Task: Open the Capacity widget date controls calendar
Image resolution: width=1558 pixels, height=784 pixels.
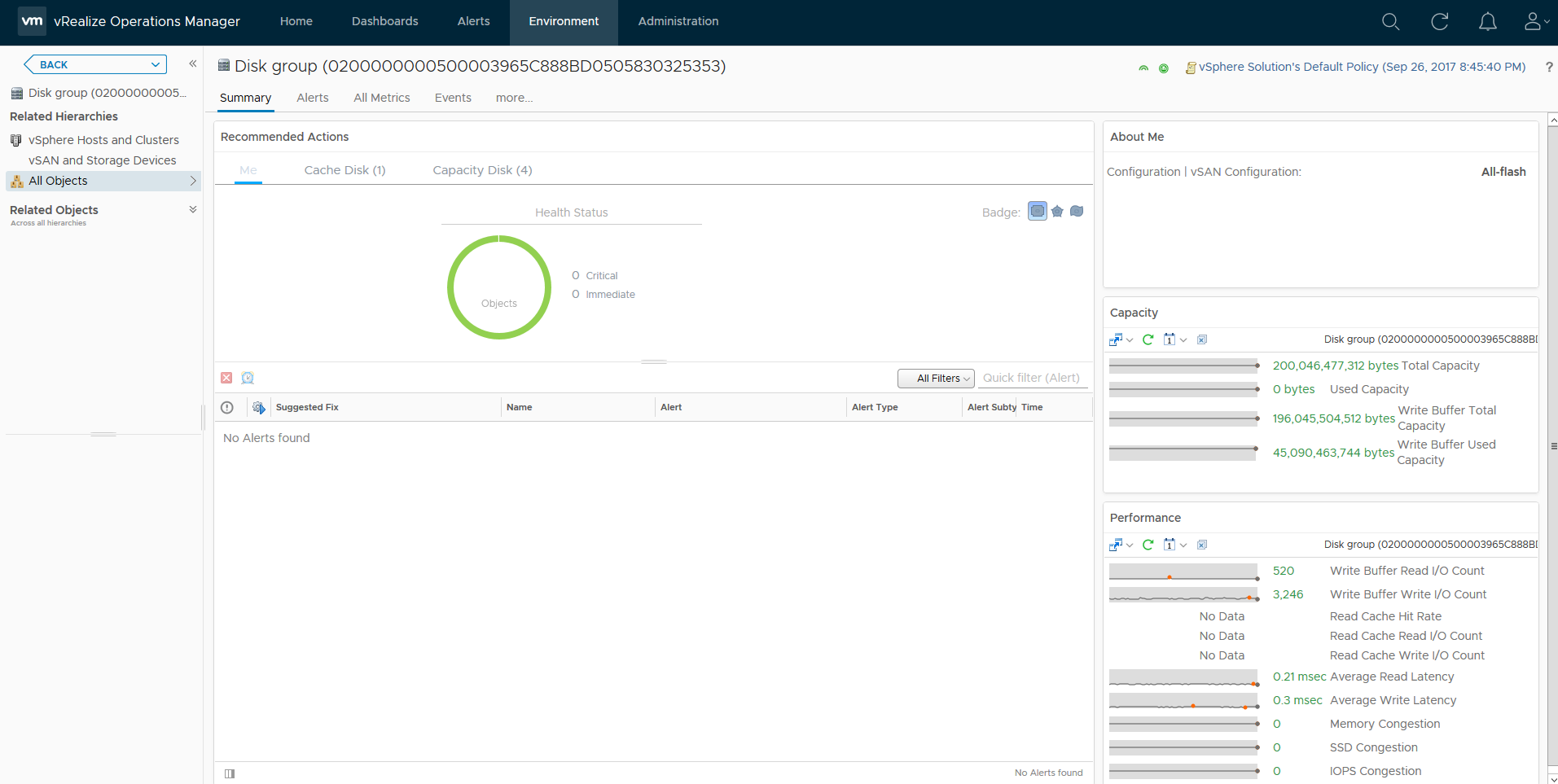Action: [x=1170, y=339]
